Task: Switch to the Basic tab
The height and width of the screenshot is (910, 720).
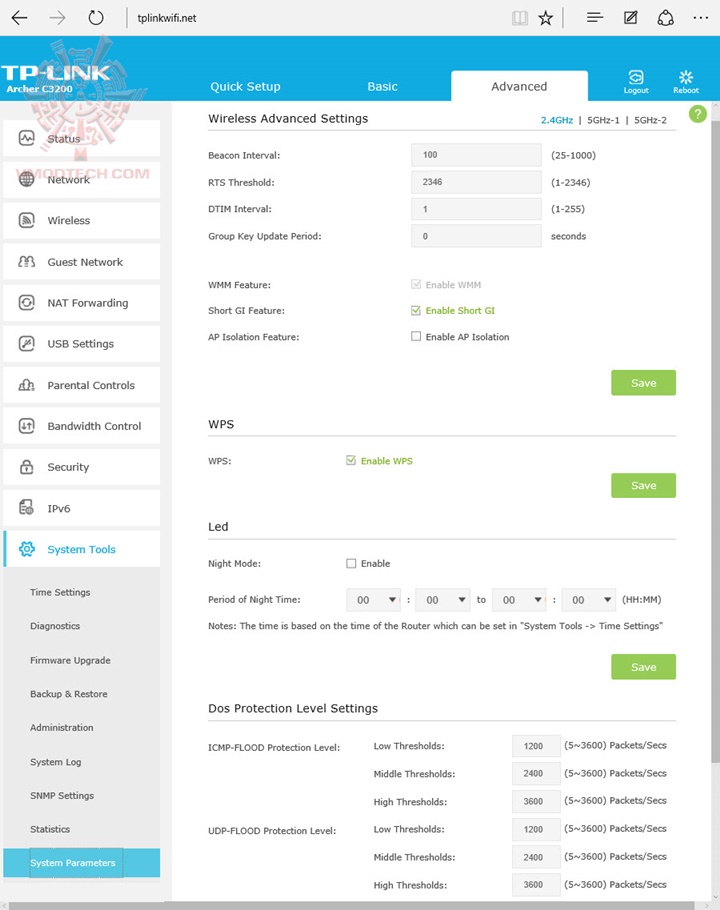Action: [382, 87]
